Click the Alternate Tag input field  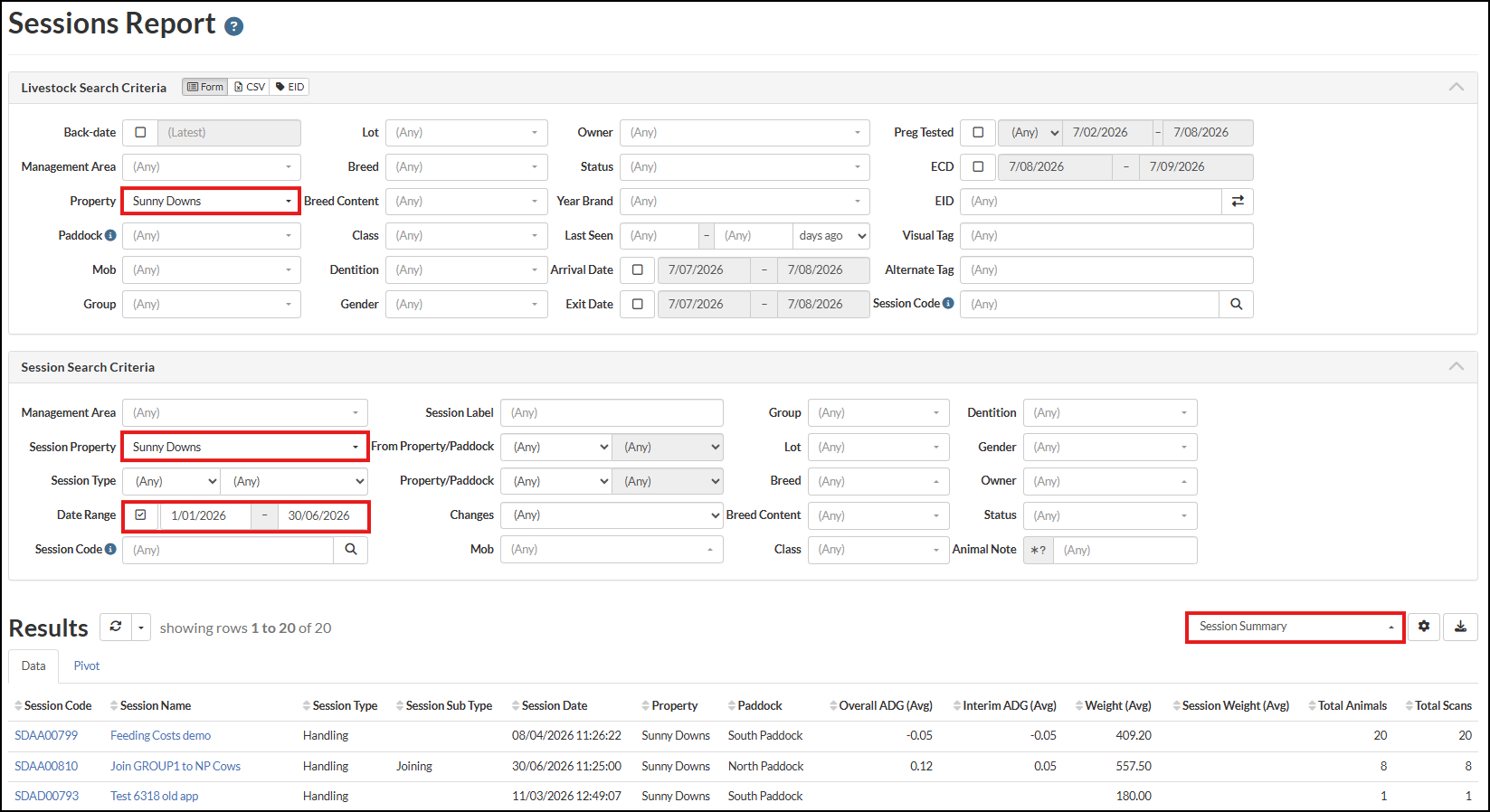pos(1106,269)
